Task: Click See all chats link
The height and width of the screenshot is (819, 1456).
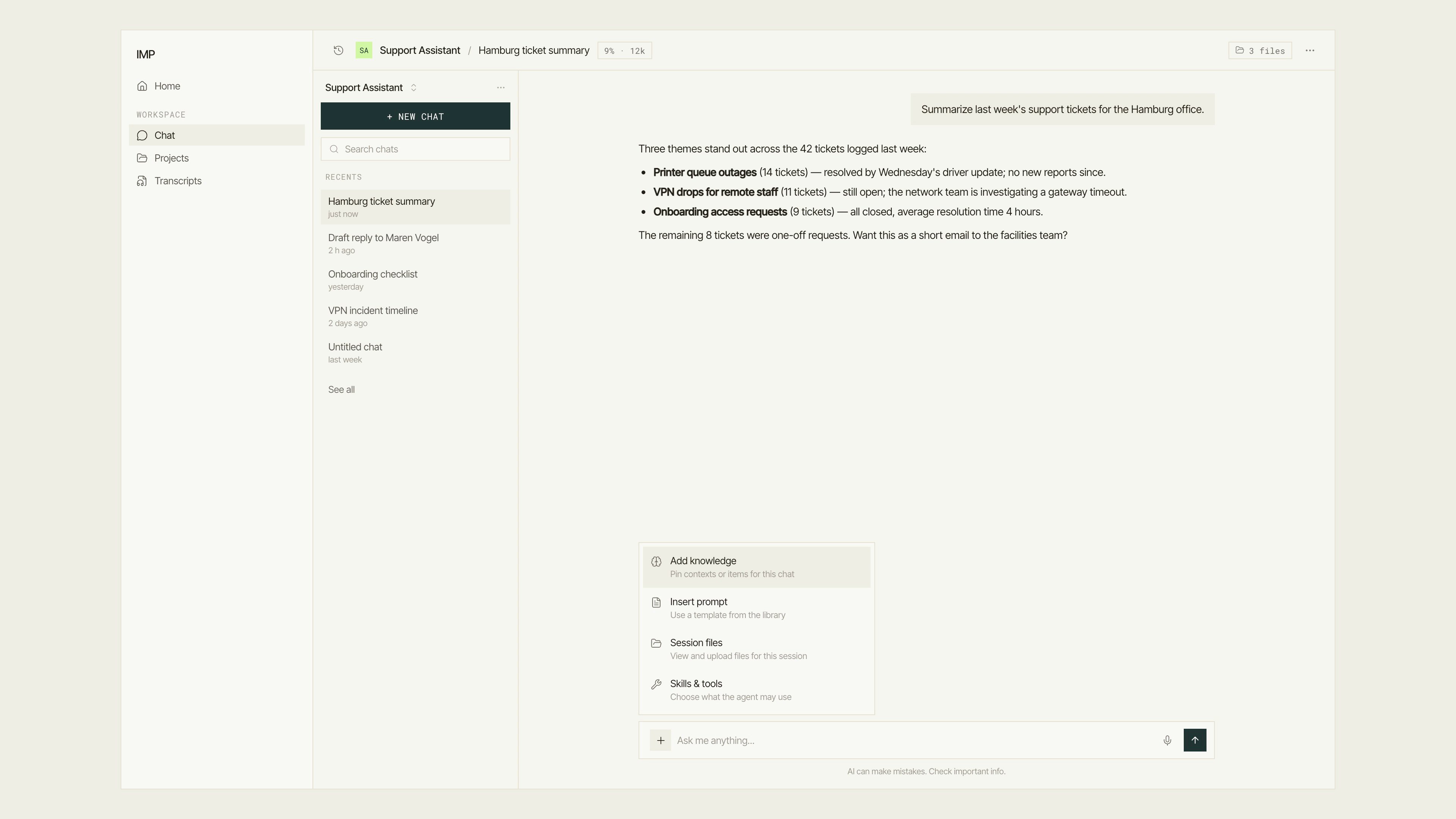Action: pyautogui.click(x=341, y=389)
